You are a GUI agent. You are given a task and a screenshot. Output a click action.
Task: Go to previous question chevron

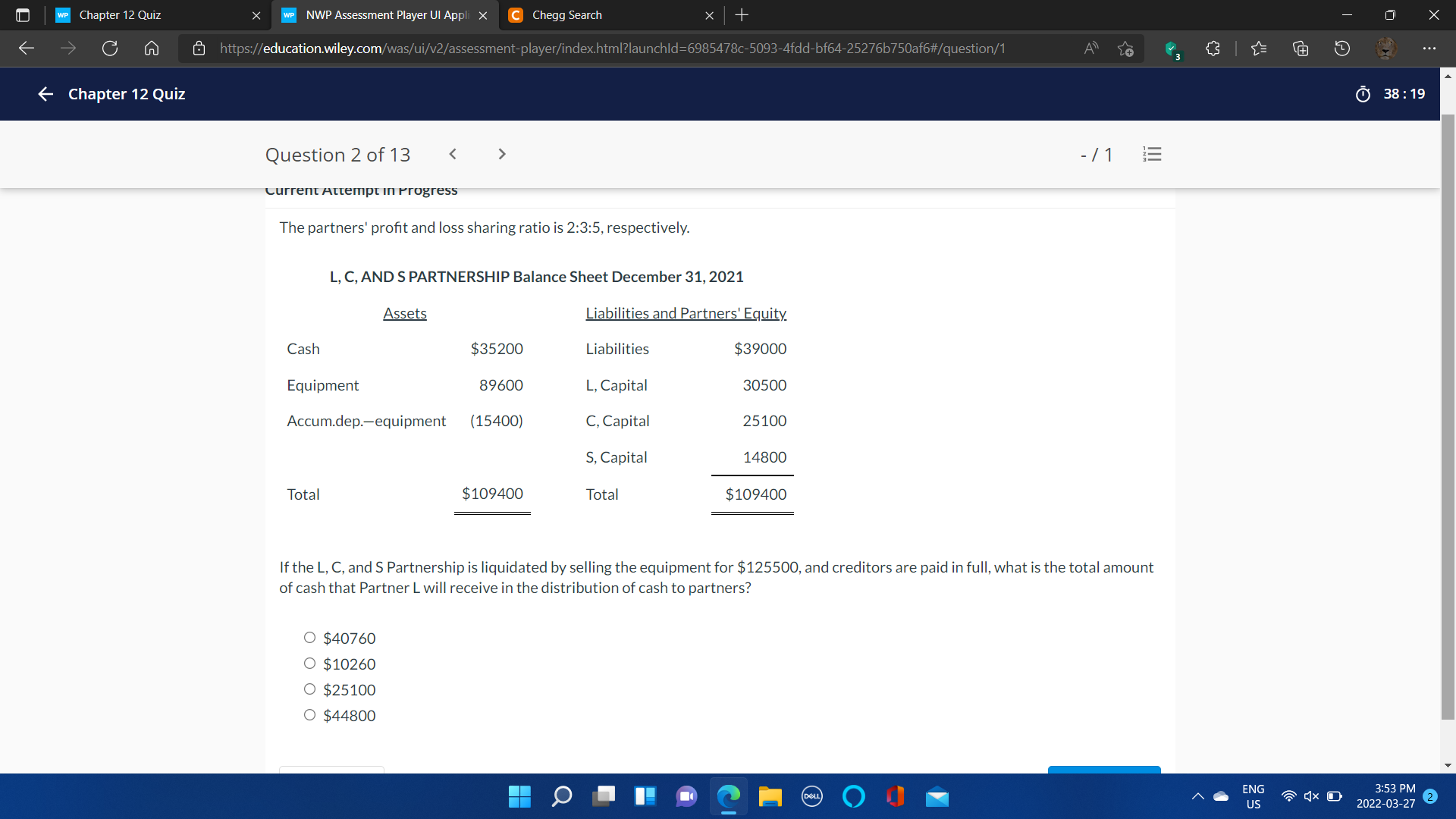click(x=453, y=155)
